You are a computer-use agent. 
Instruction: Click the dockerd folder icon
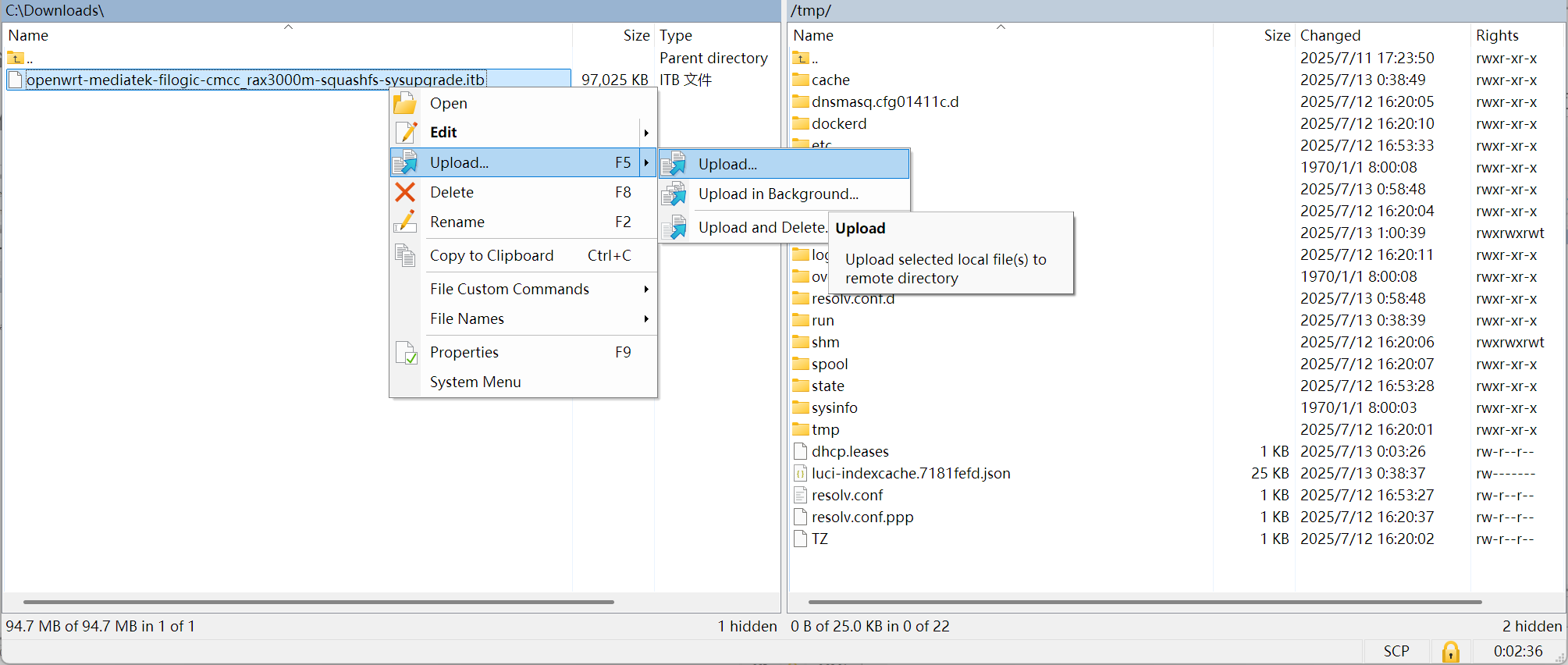point(801,123)
